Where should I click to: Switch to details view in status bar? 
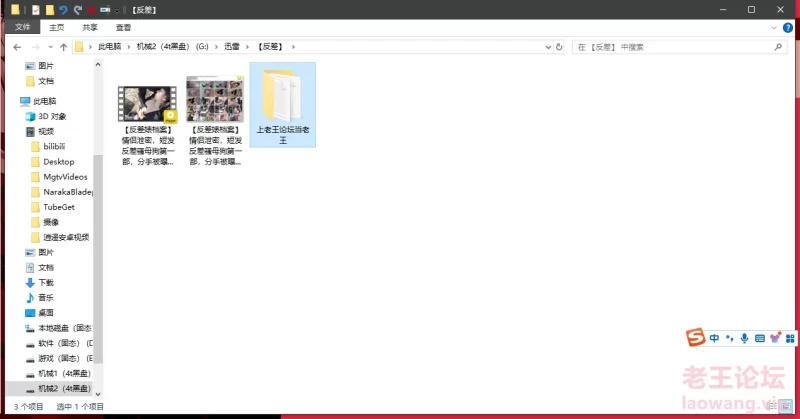coord(772,406)
